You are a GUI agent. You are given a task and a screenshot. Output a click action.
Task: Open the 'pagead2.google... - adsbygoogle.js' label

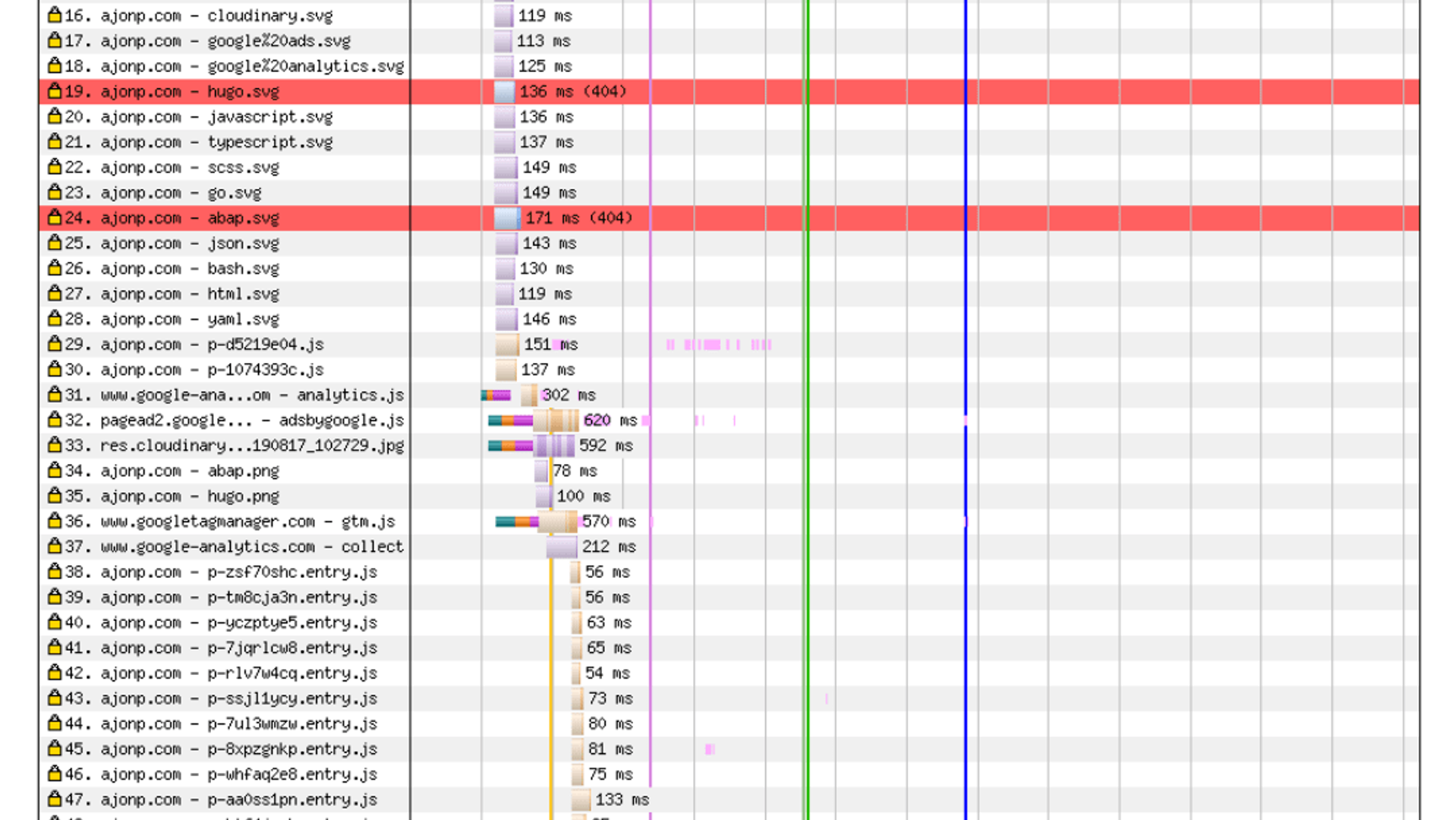(x=235, y=420)
